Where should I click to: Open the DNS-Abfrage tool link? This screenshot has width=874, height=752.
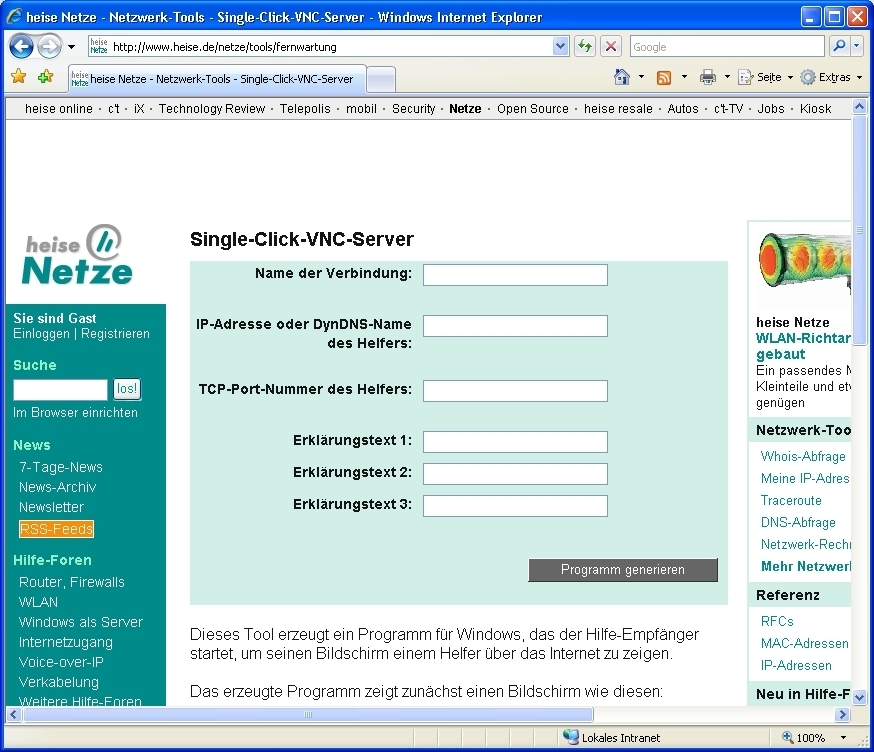[x=798, y=522]
